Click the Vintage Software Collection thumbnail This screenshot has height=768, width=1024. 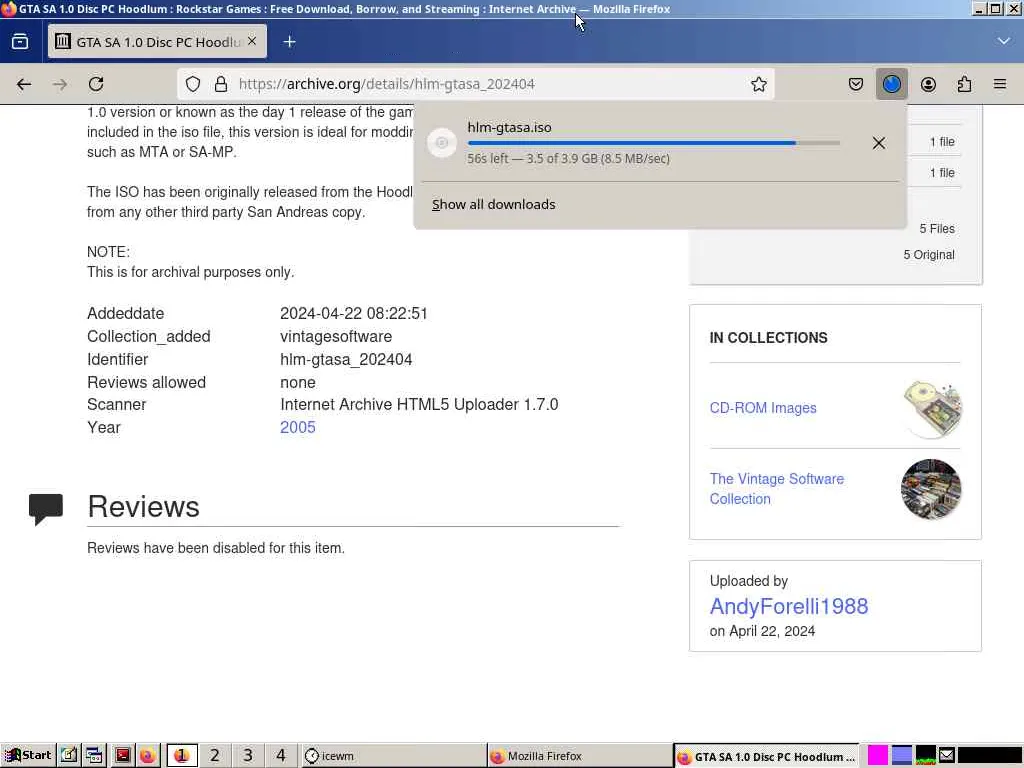pos(931,489)
